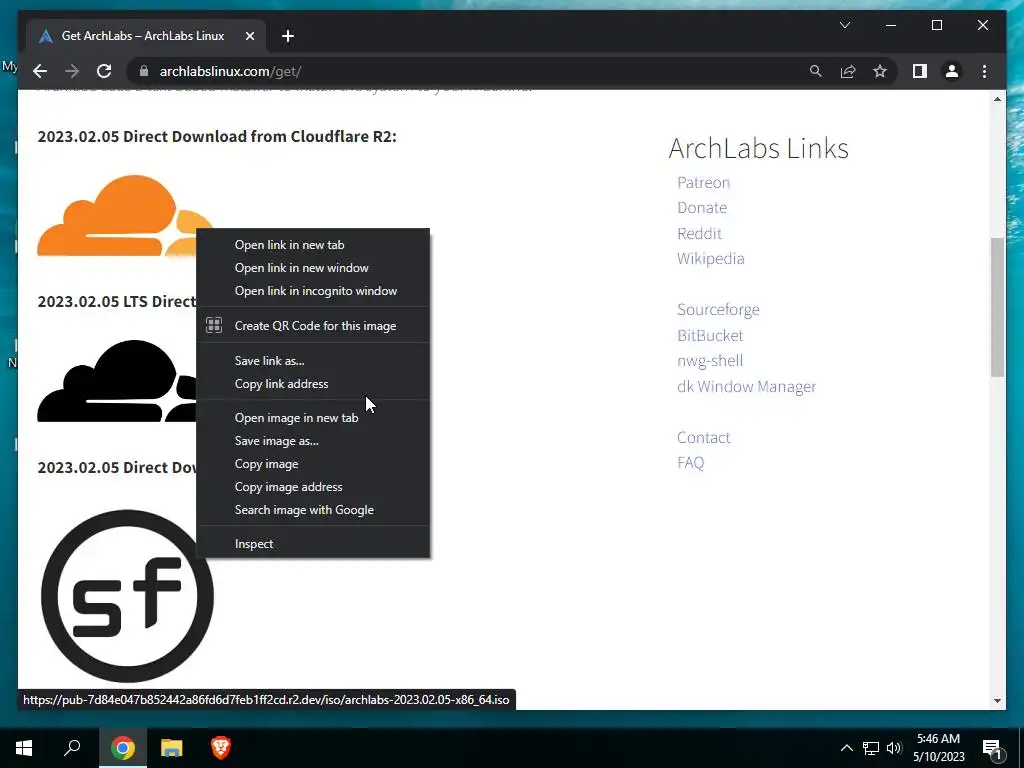Open the dk Window Manager link
Viewport: 1024px width, 768px height.
746,387
